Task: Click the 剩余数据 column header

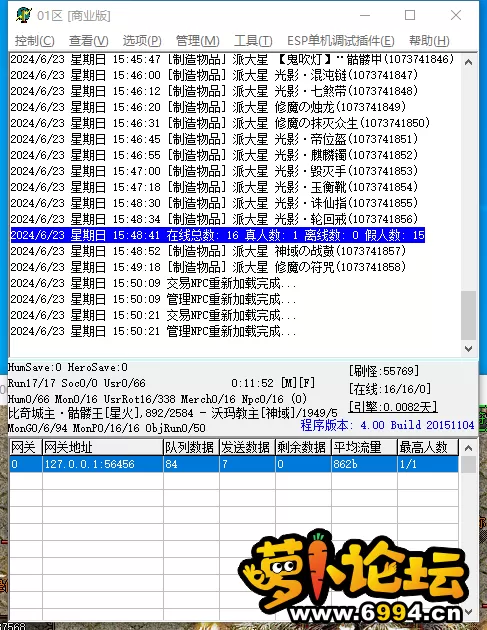Action: 303,447
